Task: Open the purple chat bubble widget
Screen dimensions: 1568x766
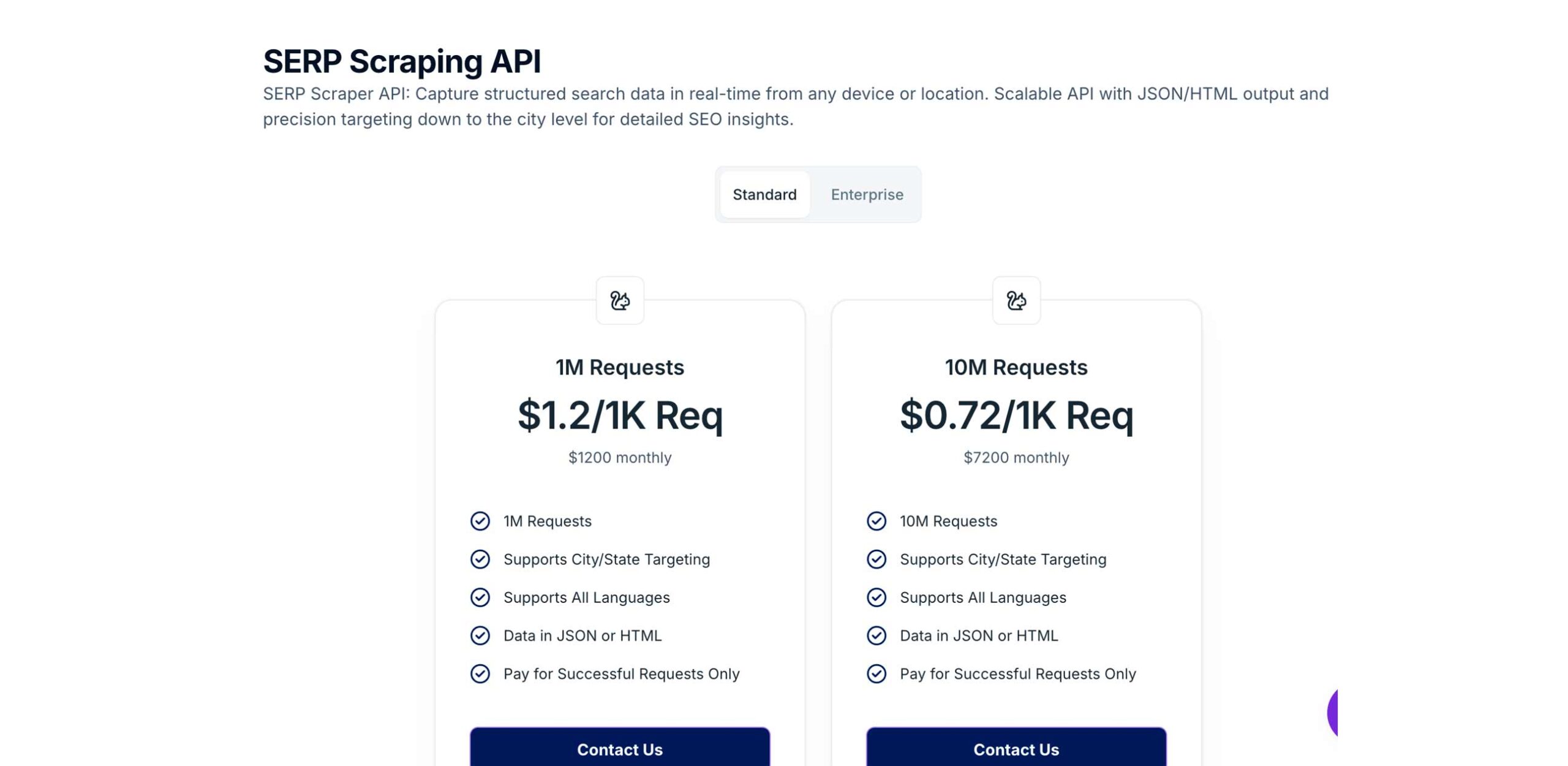Action: pos(1332,713)
